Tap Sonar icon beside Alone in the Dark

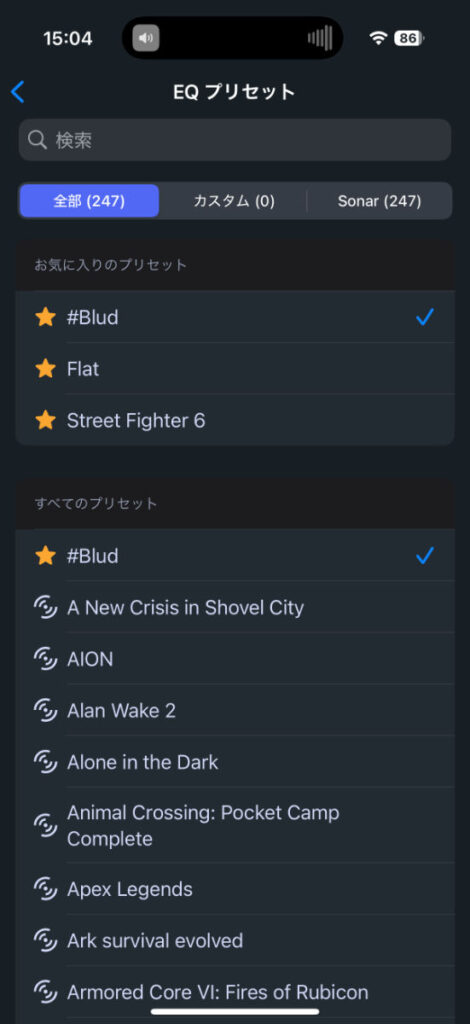pyautogui.click(x=45, y=762)
